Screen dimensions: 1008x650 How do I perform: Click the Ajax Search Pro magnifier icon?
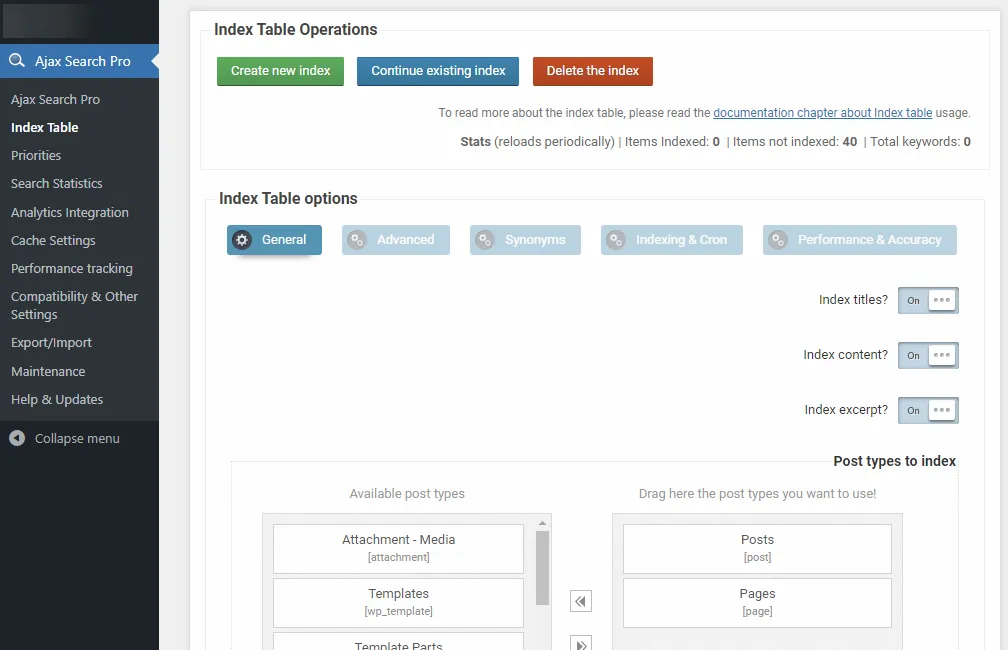click(17, 61)
